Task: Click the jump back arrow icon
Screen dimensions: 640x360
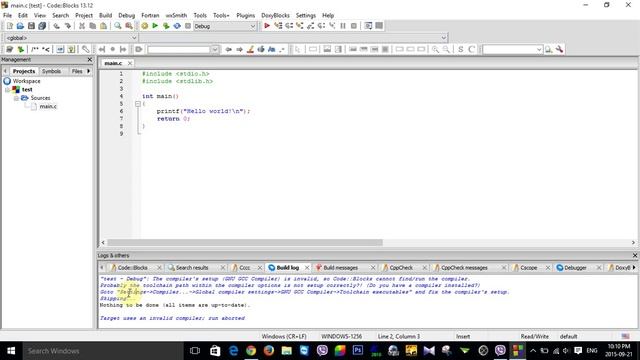Action: [229, 49]
